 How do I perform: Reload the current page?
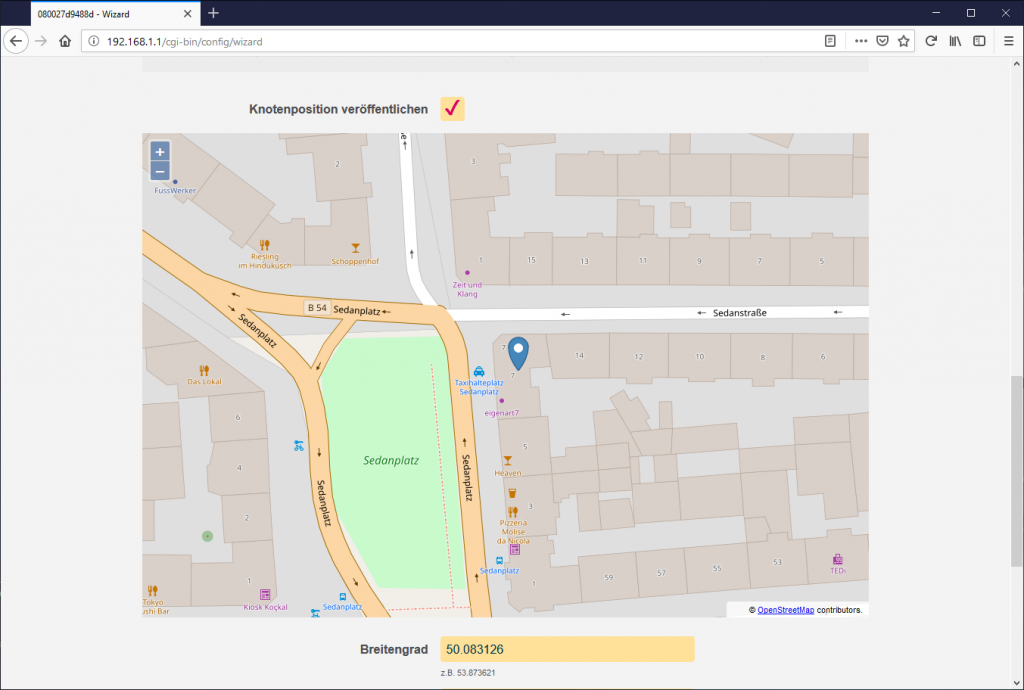pyautogui.click(x=931, y=41)
